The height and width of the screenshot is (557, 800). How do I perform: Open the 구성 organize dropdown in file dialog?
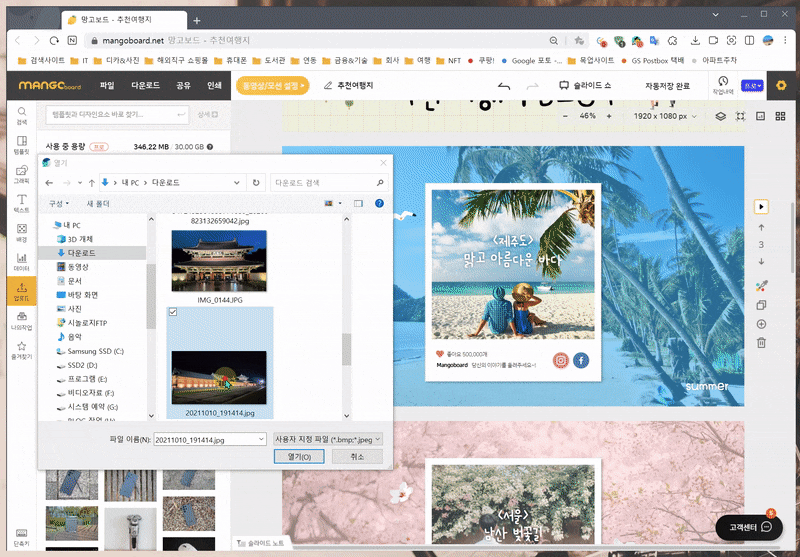tap(59, 204)
